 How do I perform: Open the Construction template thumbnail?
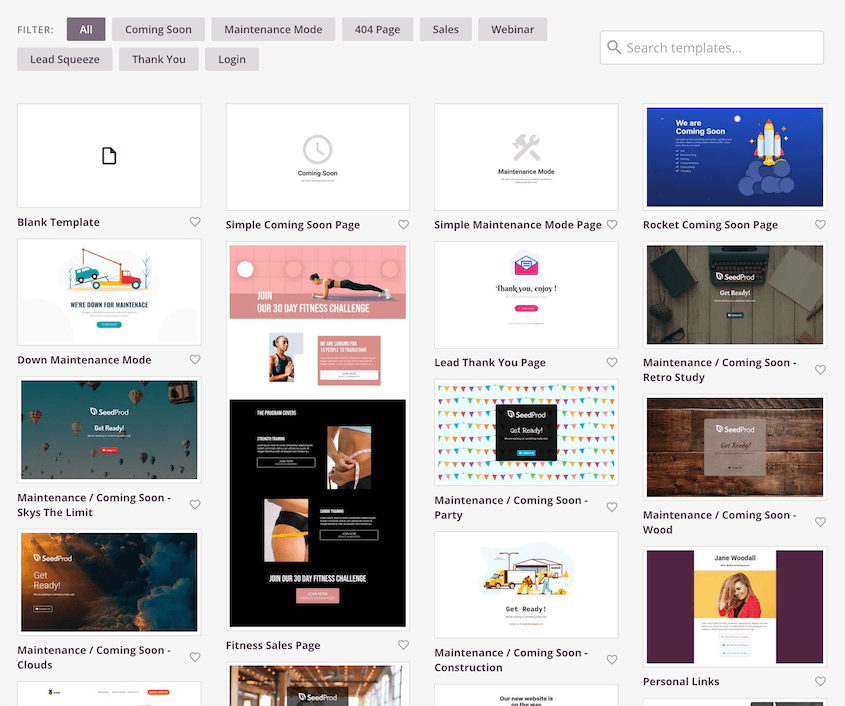[x=526, y=585]
